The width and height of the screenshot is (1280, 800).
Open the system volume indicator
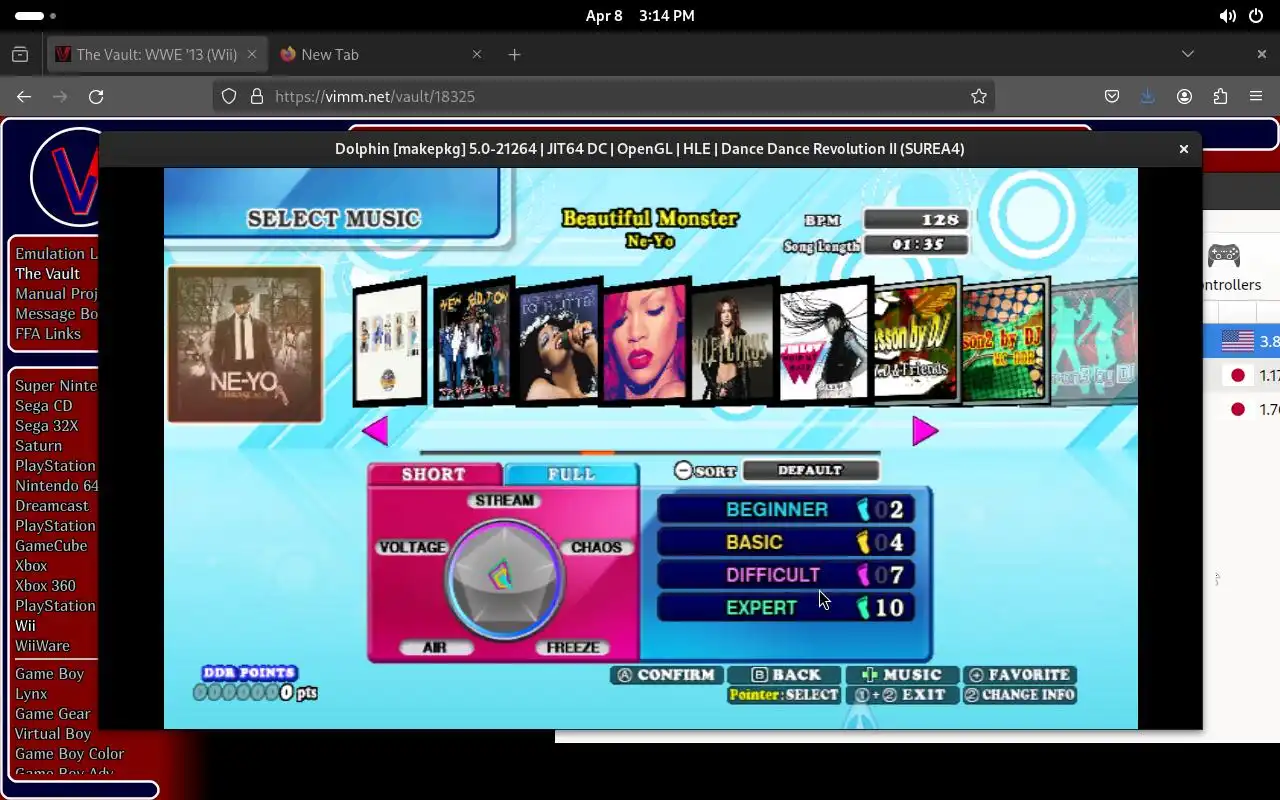point(1228,16)
